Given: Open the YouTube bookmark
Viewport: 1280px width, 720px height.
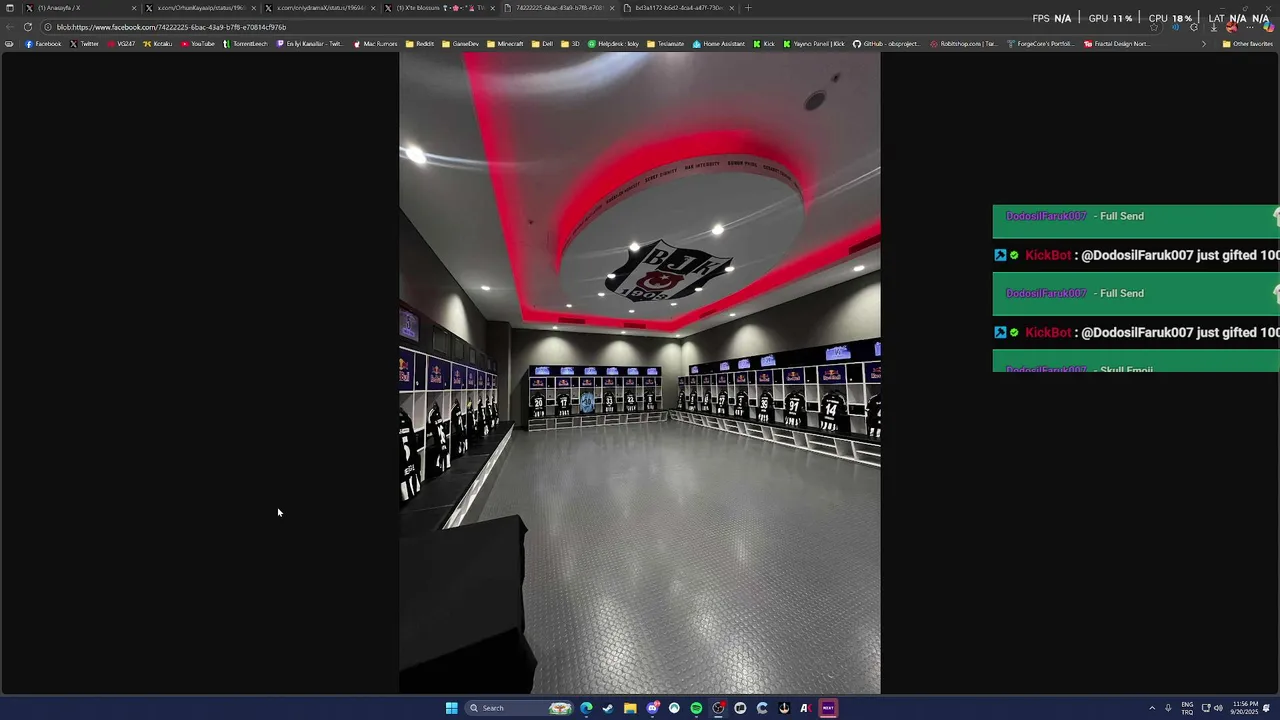Looking at the screenshot, I should pos(198,44).
